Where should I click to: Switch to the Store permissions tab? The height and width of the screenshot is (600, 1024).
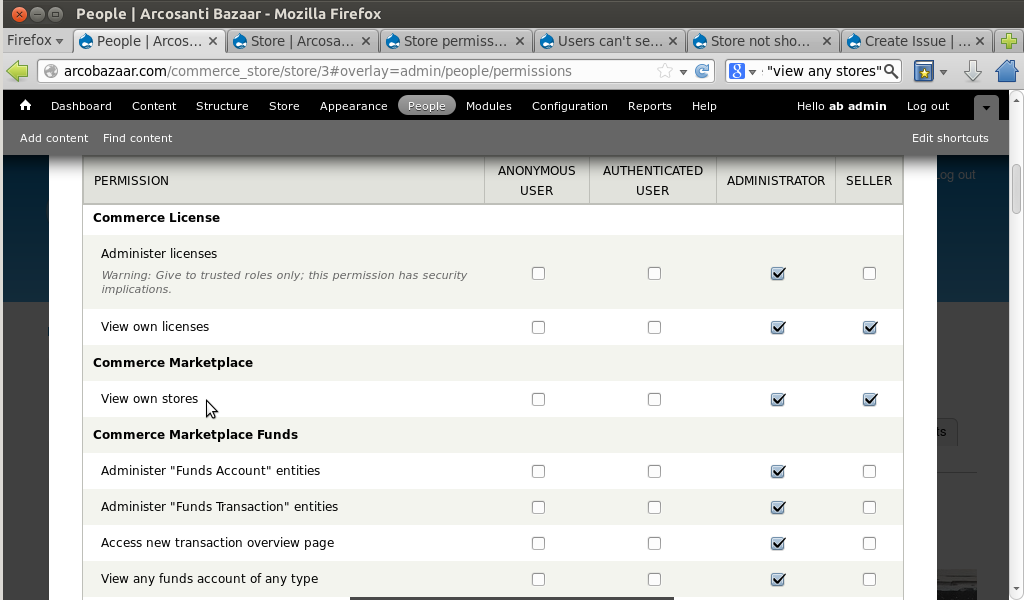[448, 42]
